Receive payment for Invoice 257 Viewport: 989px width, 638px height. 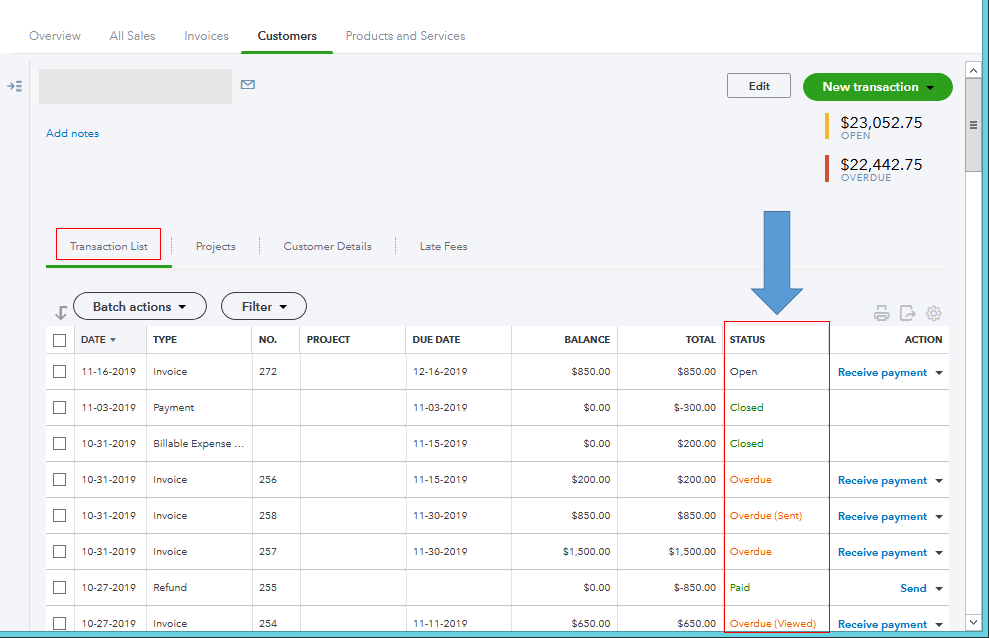click(882, 552)
